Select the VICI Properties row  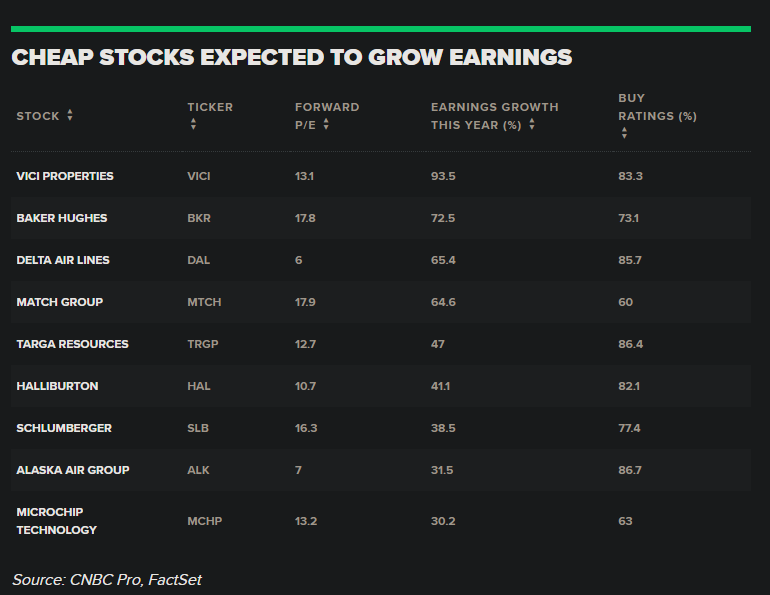click(65, 176)
